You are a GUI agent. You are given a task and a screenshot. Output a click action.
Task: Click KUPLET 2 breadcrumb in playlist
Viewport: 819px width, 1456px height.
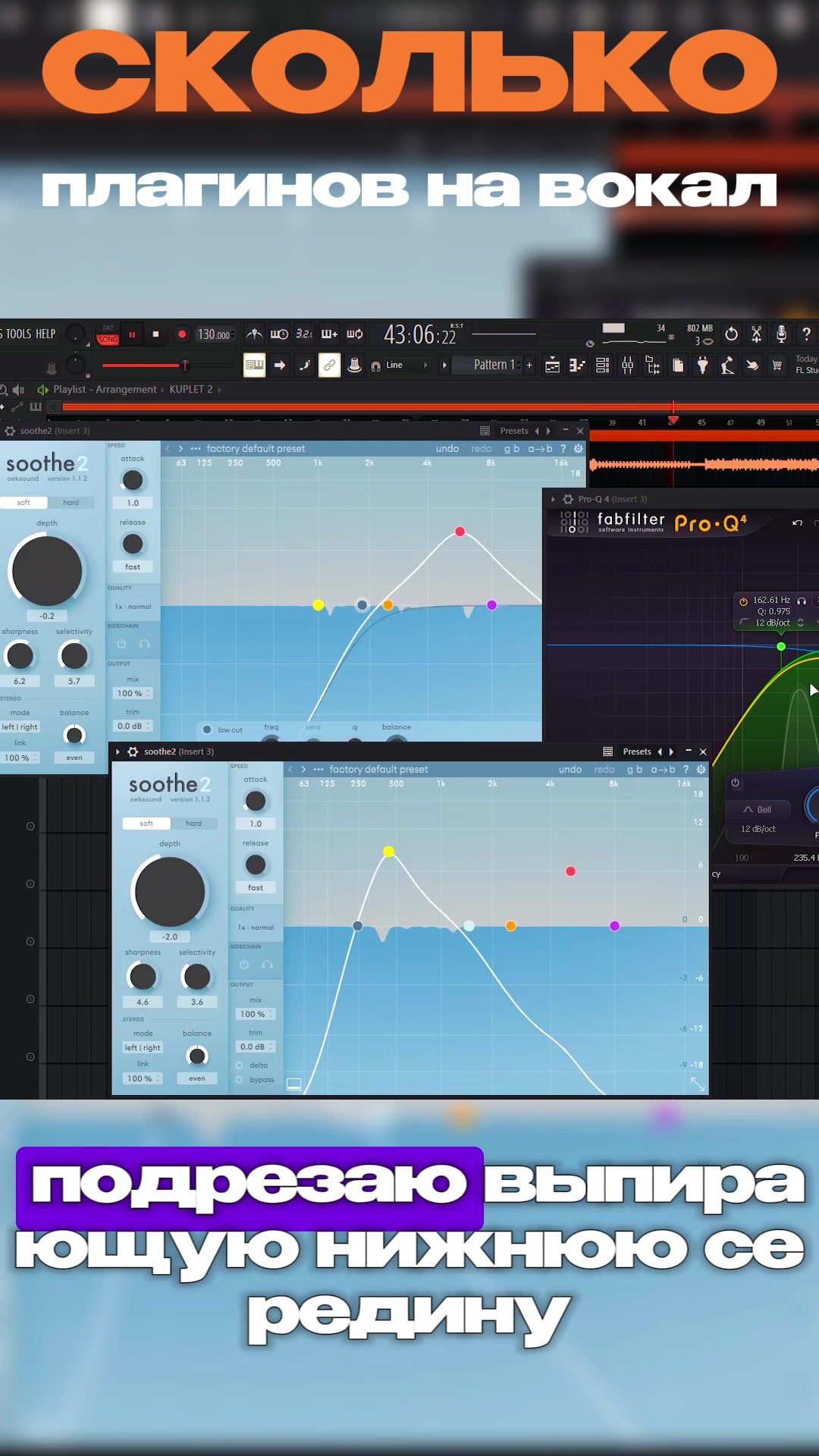(x=191, y=389)
